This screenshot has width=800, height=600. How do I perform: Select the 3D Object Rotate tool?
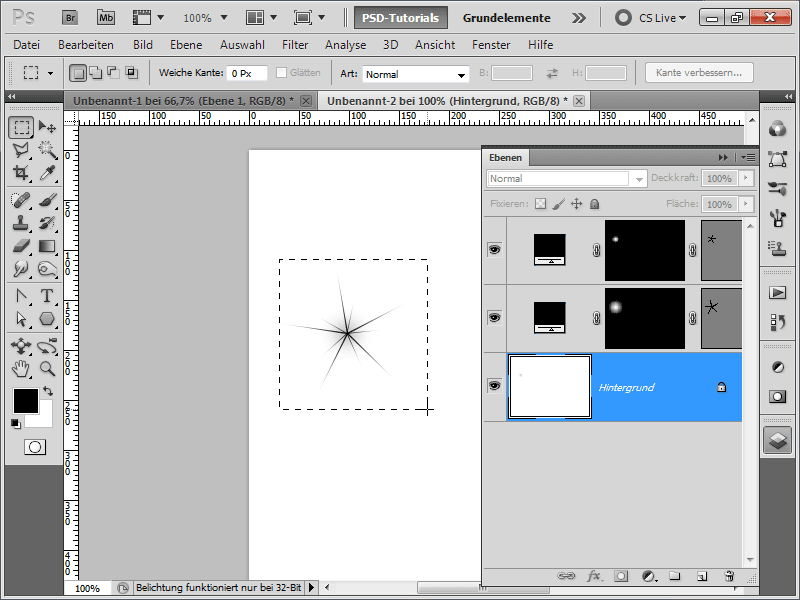click(21, 346)
